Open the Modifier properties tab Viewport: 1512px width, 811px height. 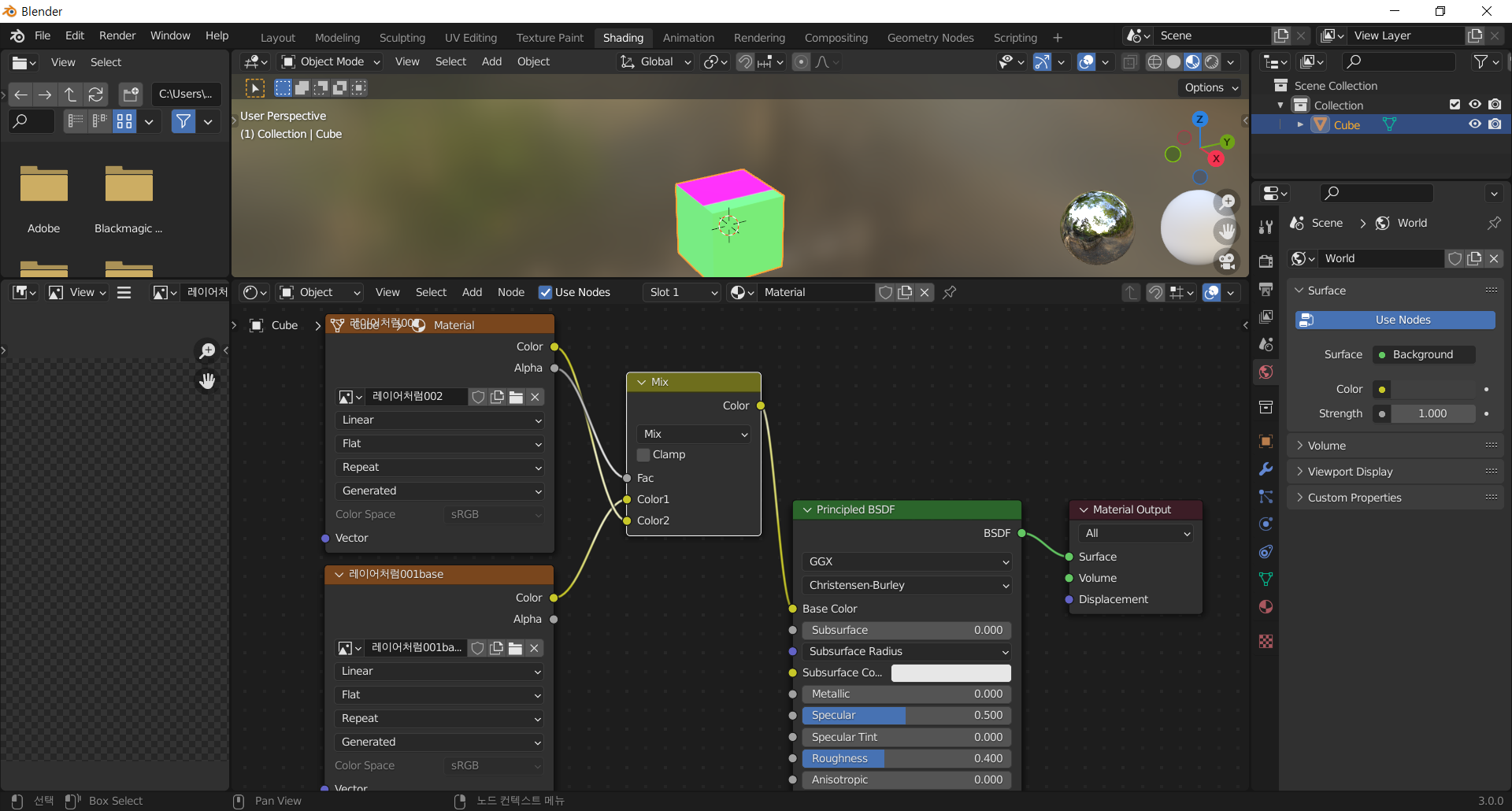point(1266,468)
